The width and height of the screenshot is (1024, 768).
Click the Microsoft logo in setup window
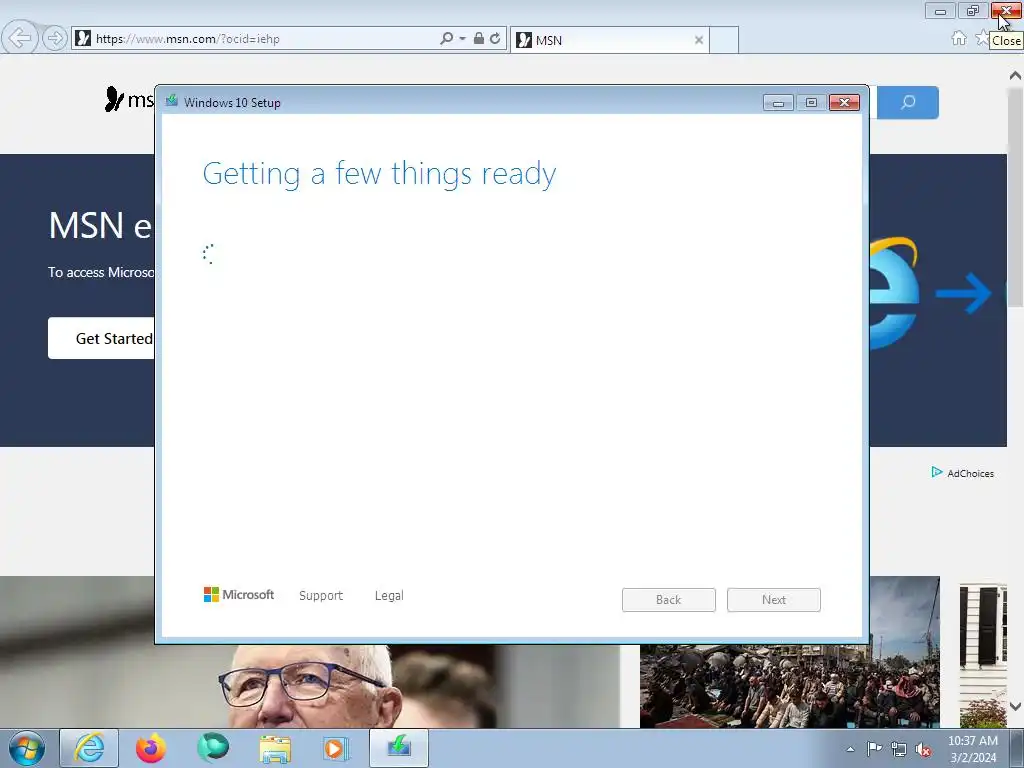tap(239, 594)
